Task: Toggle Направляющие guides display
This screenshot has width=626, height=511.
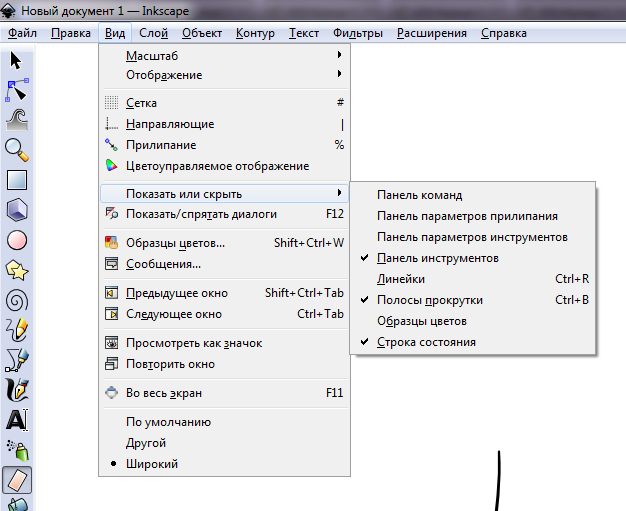Action: [x=224, y=124]
